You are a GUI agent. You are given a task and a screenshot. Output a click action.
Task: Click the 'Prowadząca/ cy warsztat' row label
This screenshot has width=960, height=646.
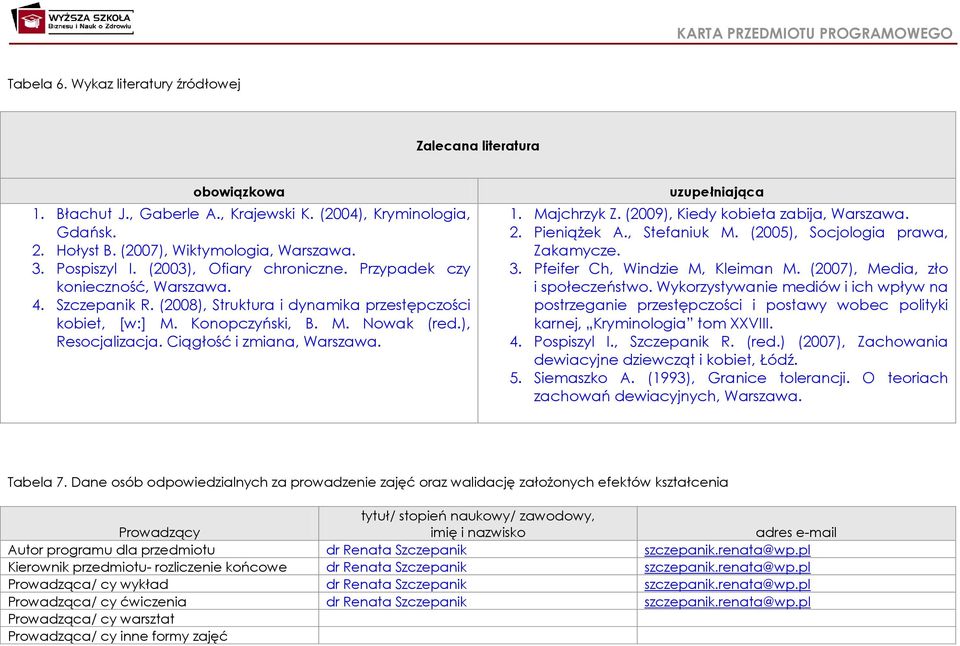pos(91,618)
